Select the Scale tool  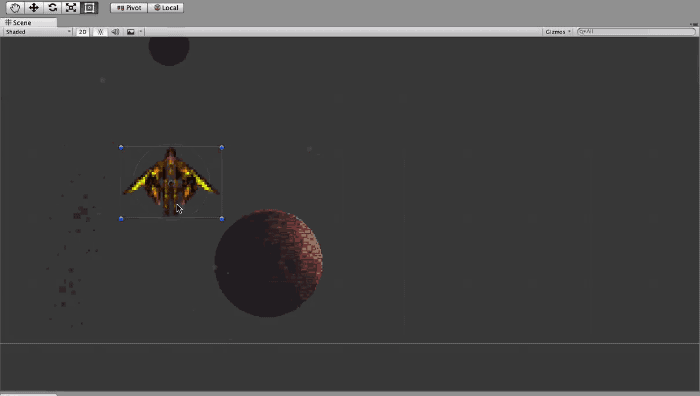tap(71, 8)
